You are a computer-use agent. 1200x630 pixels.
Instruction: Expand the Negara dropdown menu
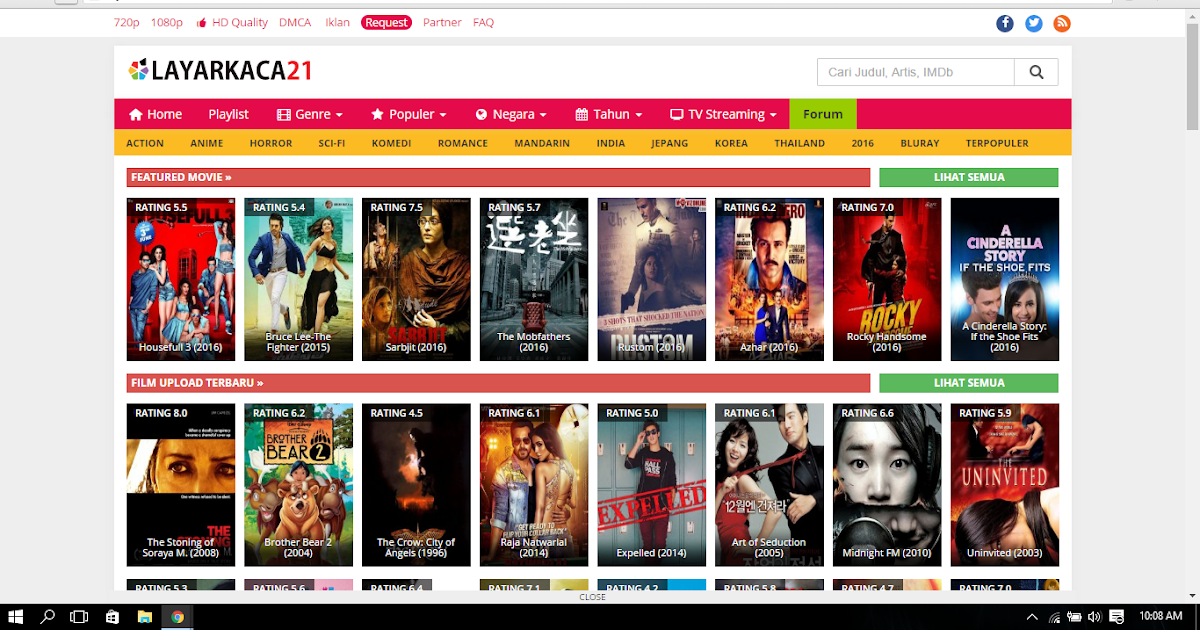pyautogui.click(x=511, y=114)
